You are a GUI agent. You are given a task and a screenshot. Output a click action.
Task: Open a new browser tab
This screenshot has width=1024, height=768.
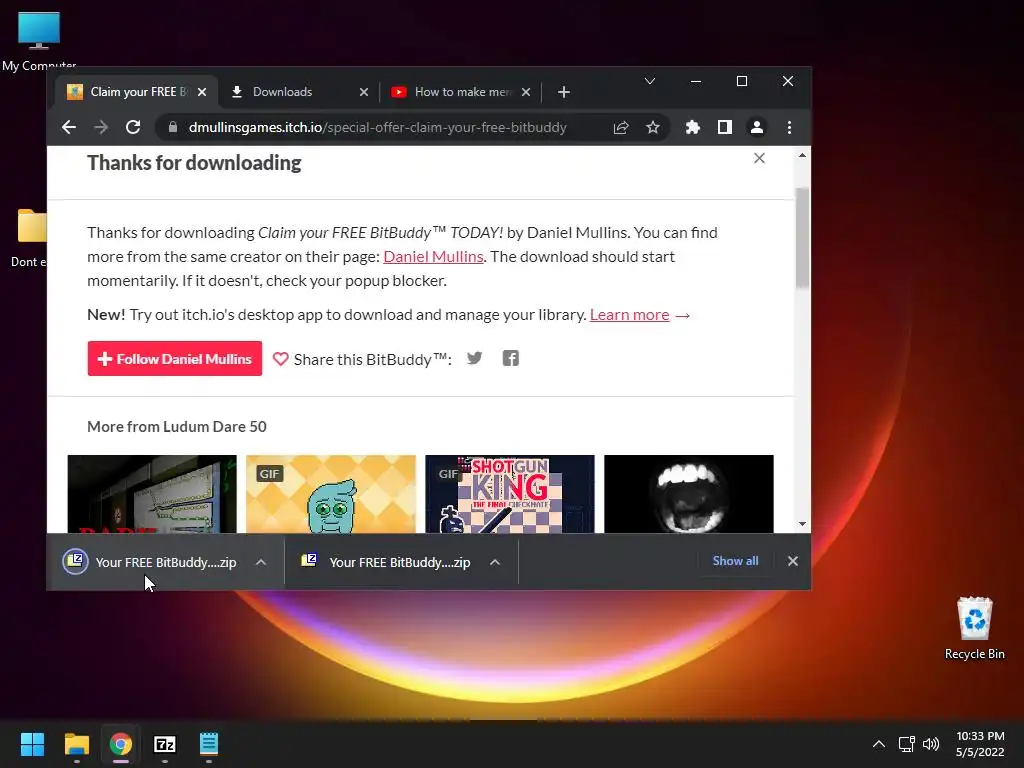(564, 92)
